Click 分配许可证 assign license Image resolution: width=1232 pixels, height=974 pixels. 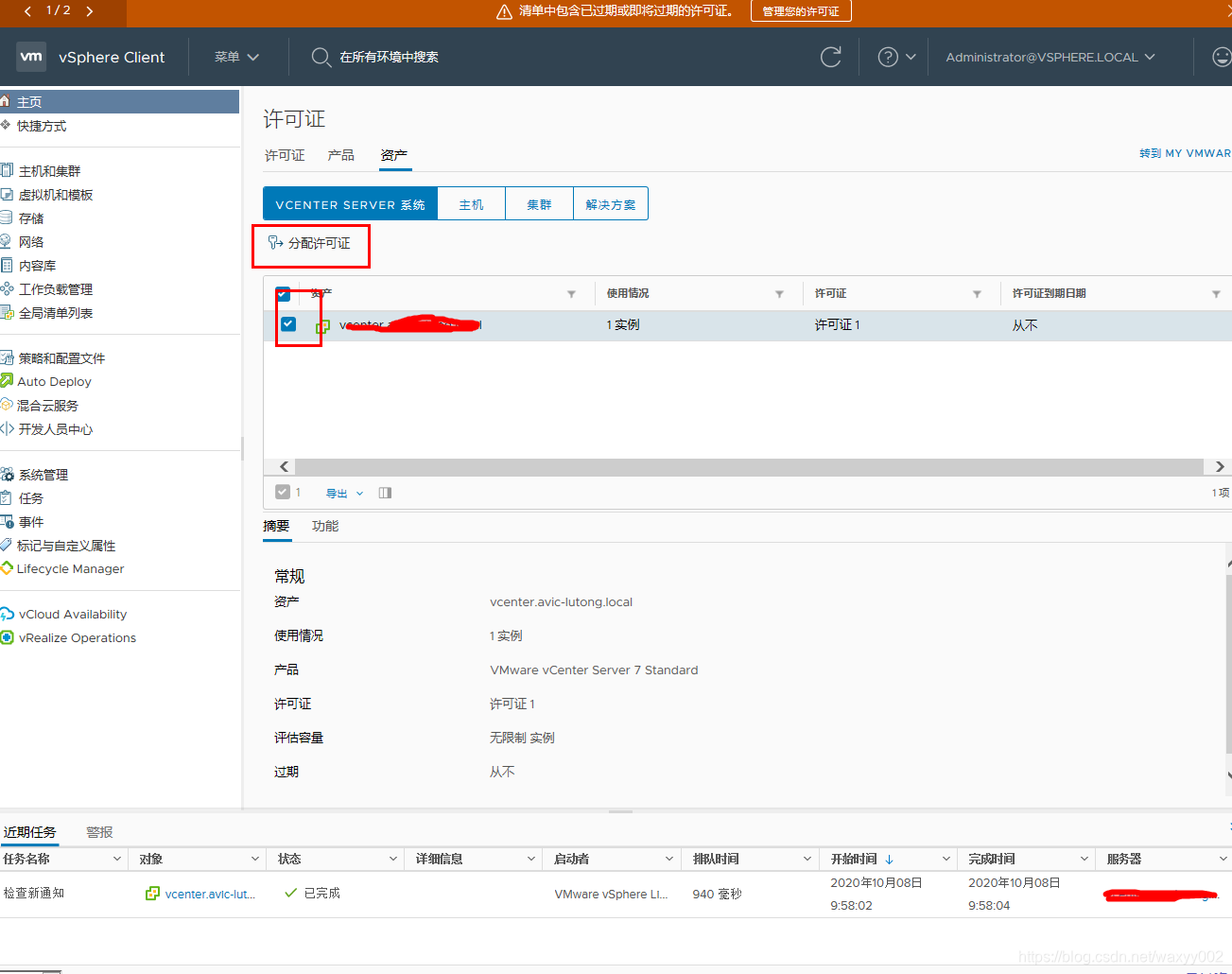[309, 243]
